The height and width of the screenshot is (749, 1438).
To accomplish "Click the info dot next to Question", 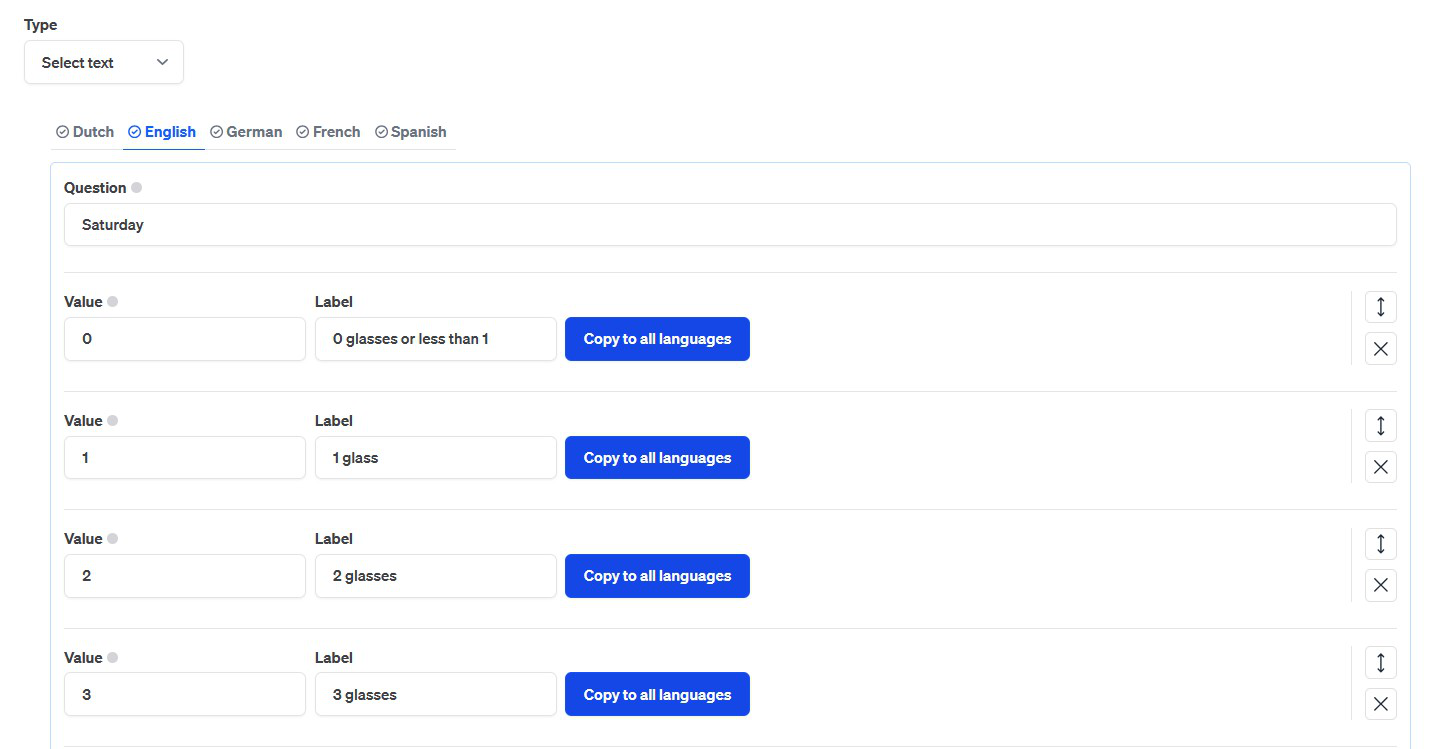I will point(137,188).
